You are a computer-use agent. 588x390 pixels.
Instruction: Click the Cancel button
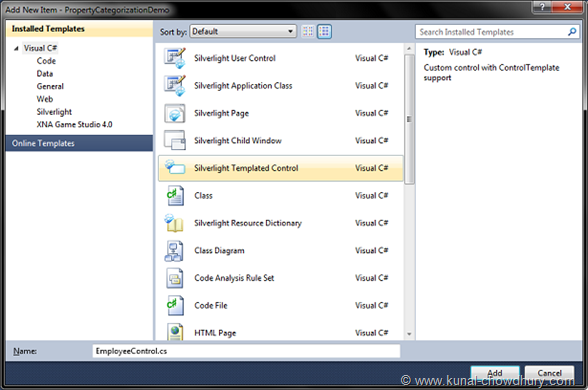pyautogui.click(x=549, y=373)
